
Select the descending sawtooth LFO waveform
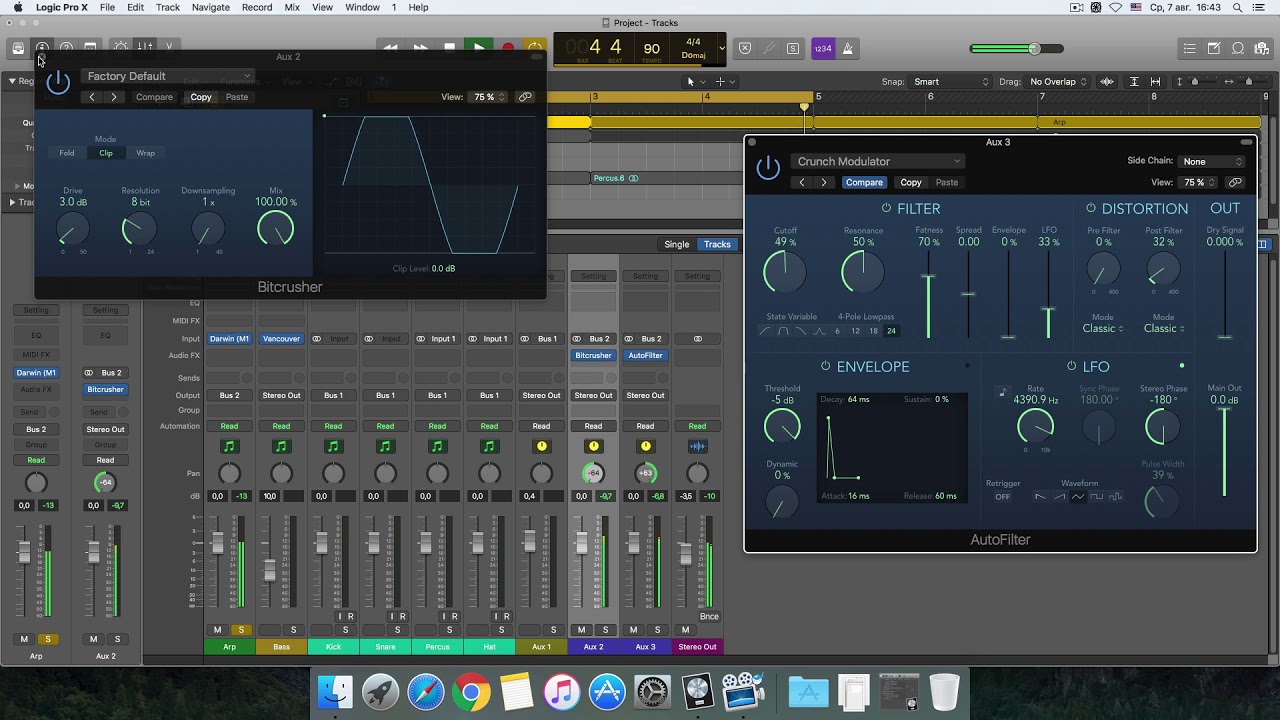click(x=1041, y=497)
